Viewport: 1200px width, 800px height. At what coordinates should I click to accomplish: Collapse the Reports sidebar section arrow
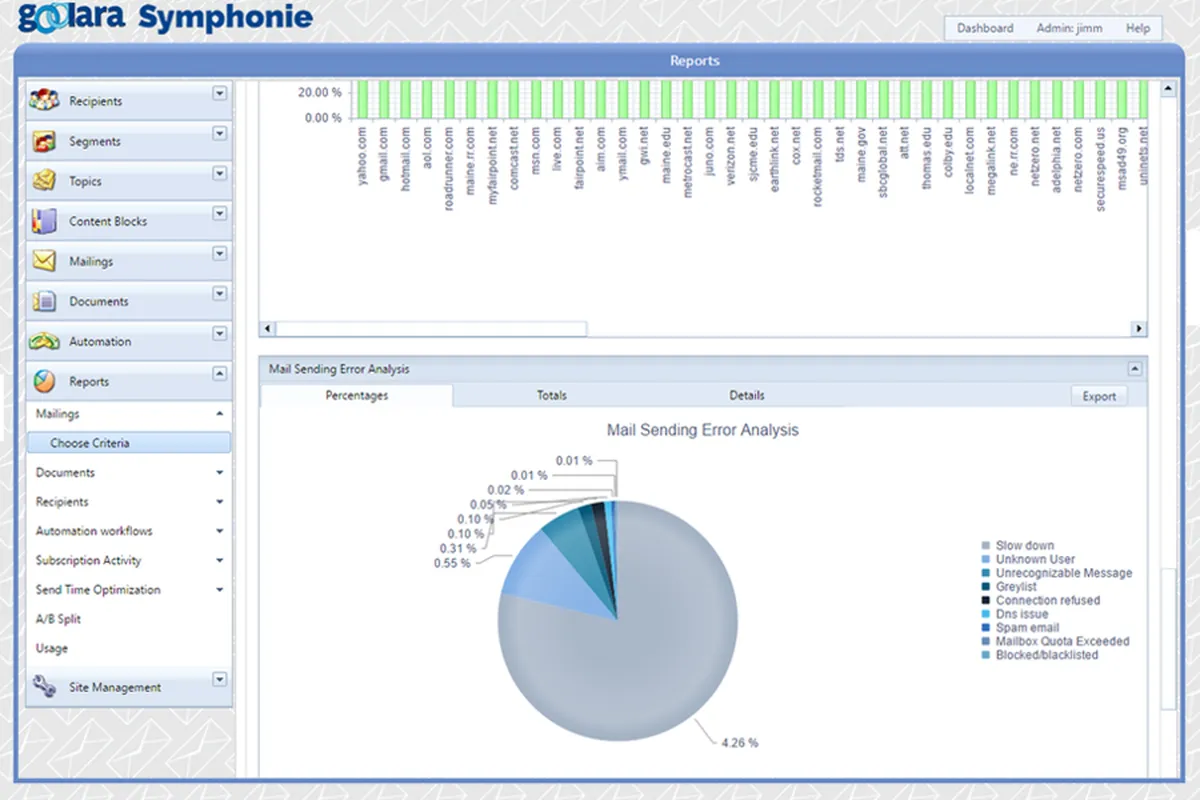click(220, 374)
